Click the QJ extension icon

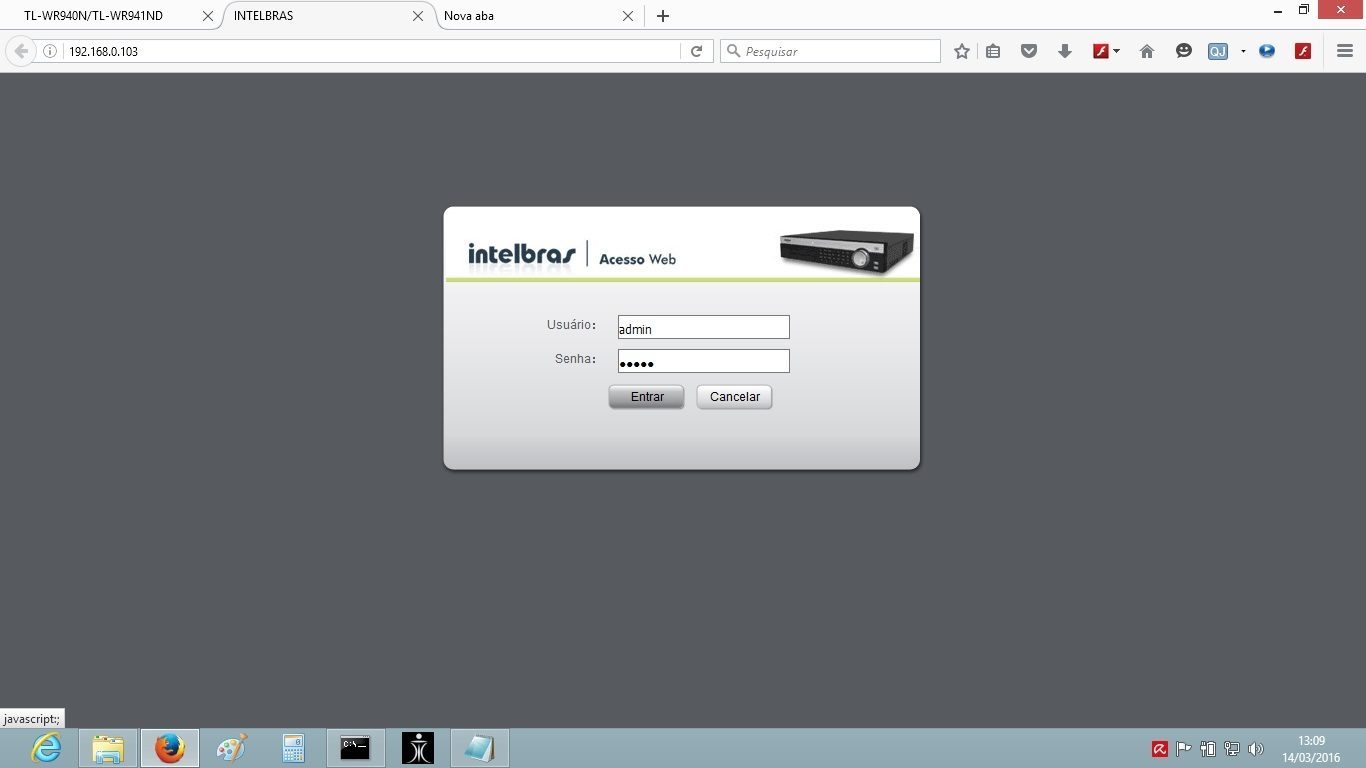tap(1217, 51)
